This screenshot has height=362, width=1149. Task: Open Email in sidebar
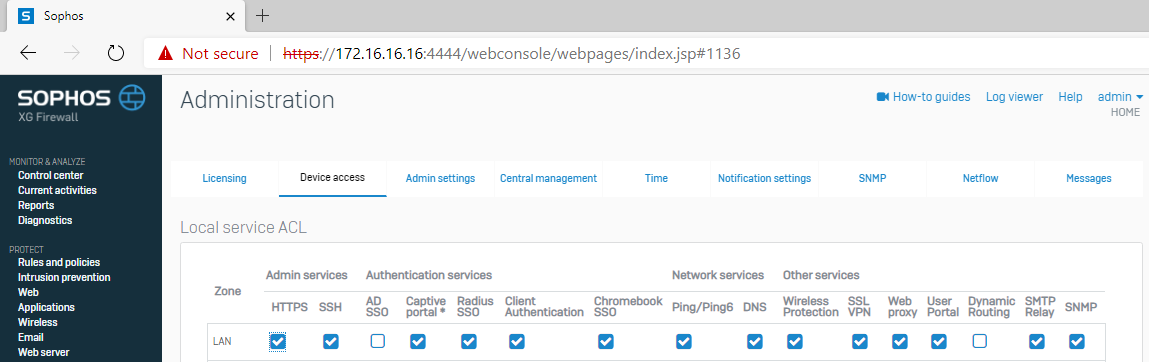tap(31, 337)
